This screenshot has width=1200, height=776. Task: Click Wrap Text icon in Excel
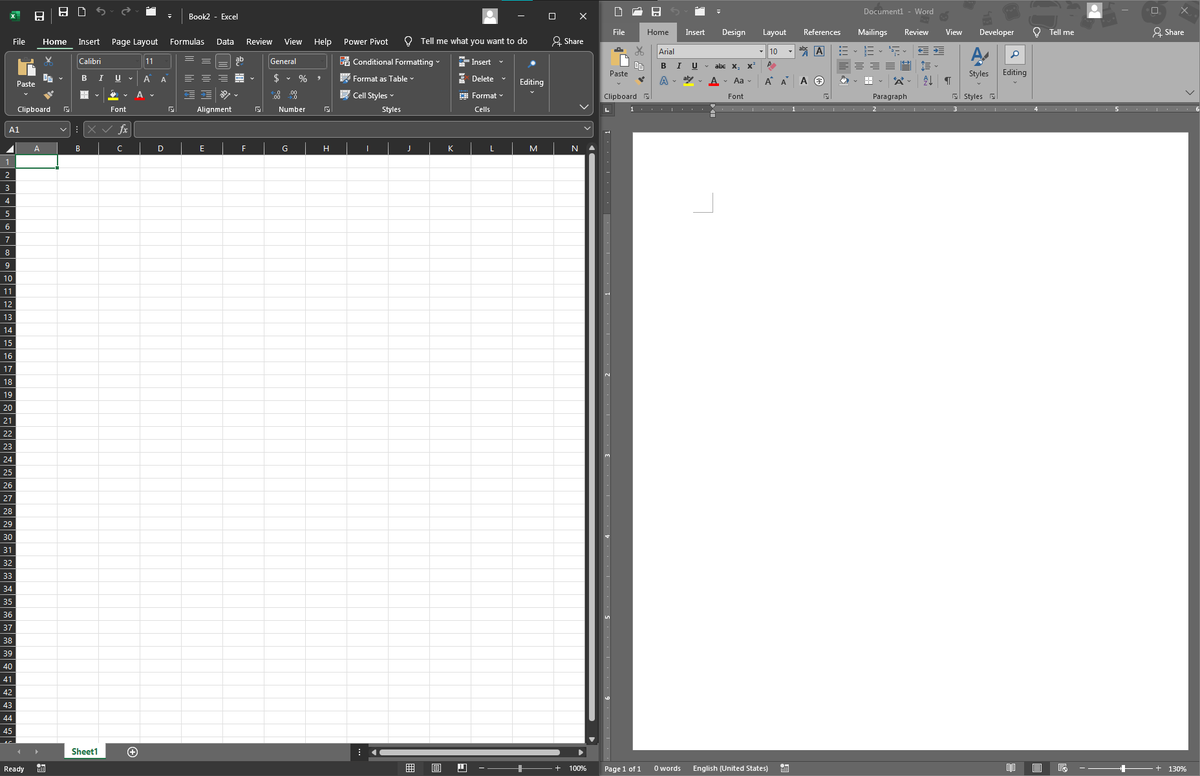click(240, 61)
